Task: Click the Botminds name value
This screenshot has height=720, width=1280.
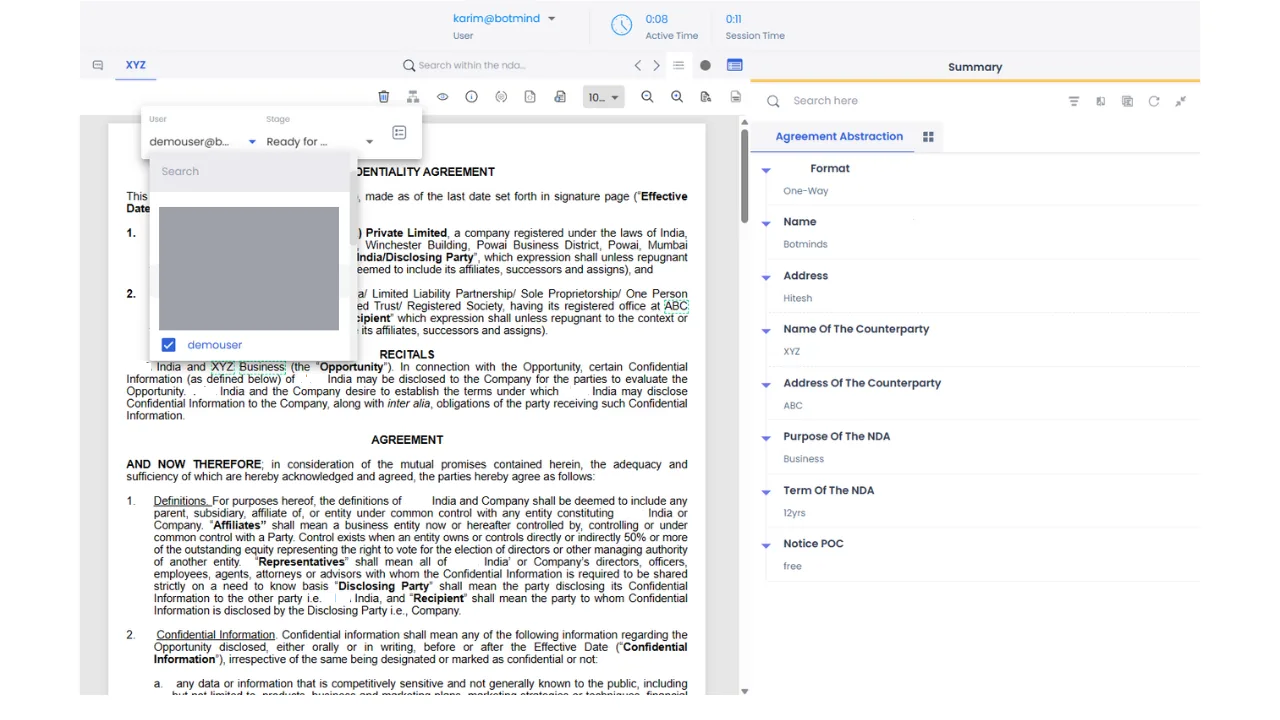Action: [x=805, y=244]
